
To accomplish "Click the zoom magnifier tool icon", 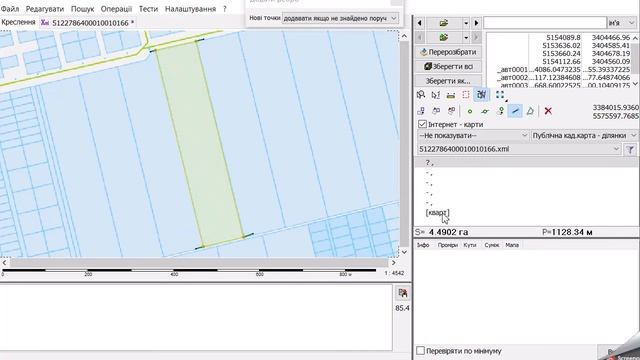I will (x=421, y=95).
